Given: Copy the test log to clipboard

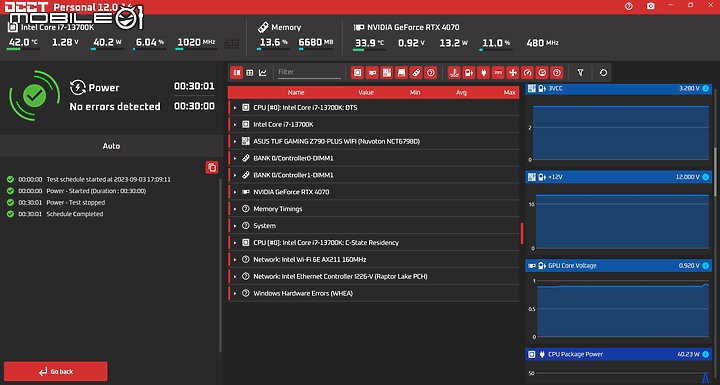Looking at the screenshot, I should (212, 167).
